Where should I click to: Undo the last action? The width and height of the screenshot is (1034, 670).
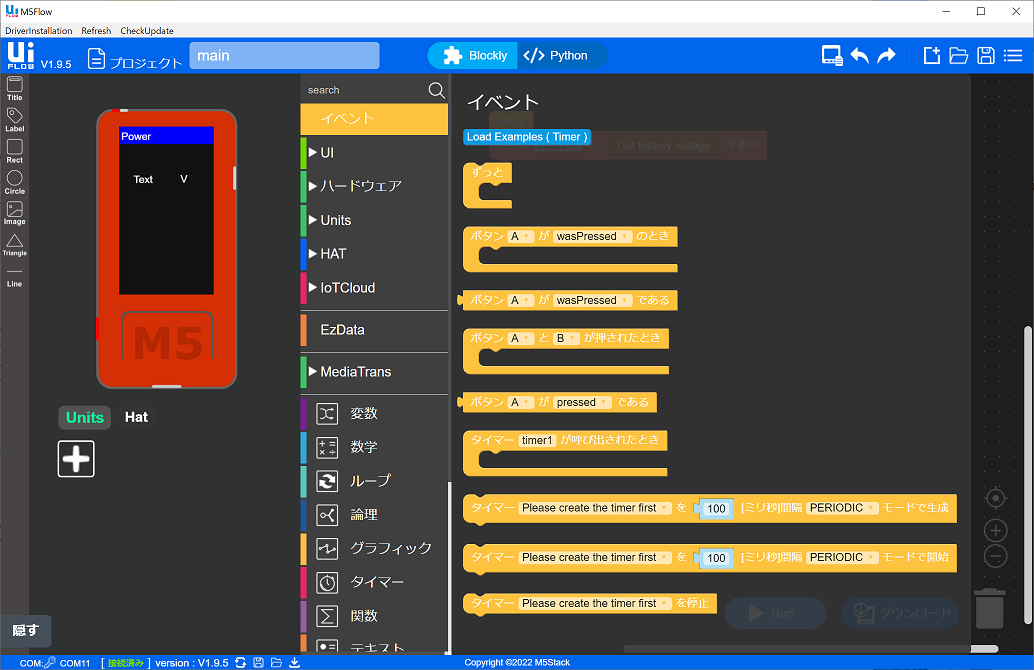point(859,56)
